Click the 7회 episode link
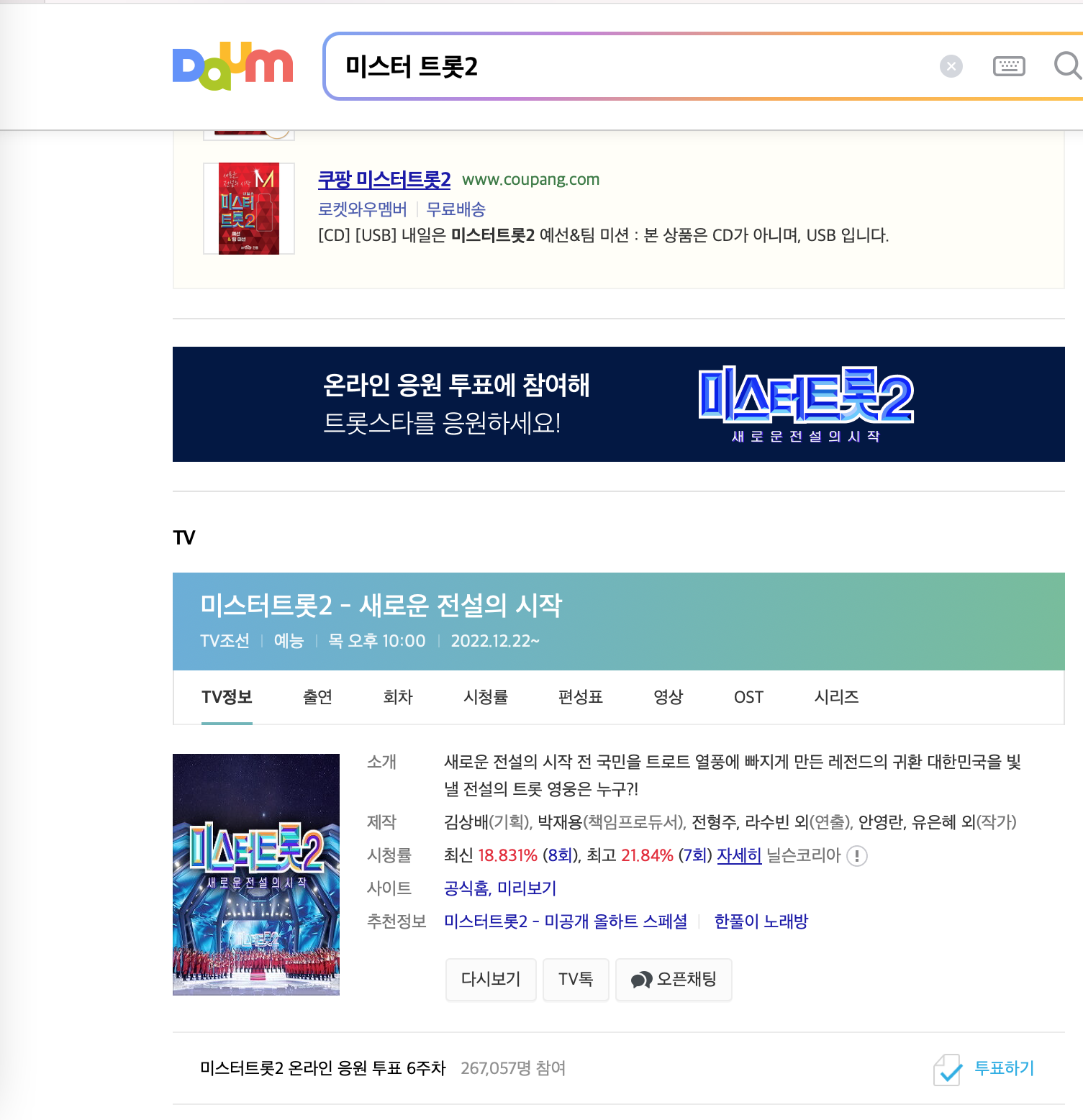1083x1120 pixels. click(x=695, y=855)
